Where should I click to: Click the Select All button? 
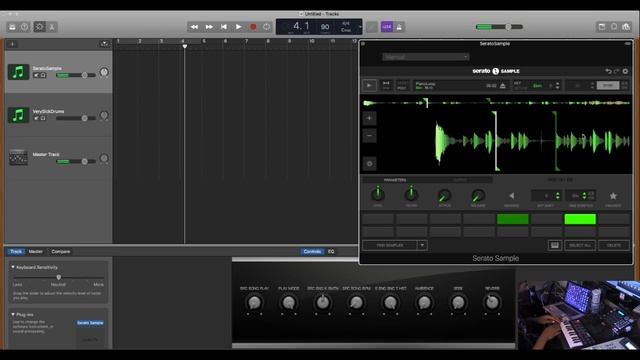point(580,245)
